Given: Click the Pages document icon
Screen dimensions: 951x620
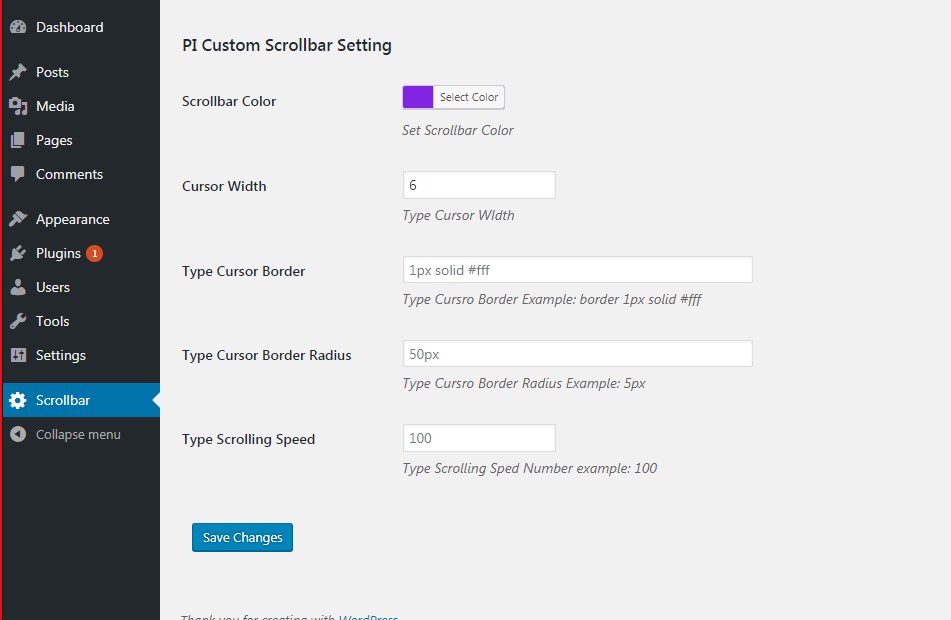Looking at the screenshot, I should 18,140.
